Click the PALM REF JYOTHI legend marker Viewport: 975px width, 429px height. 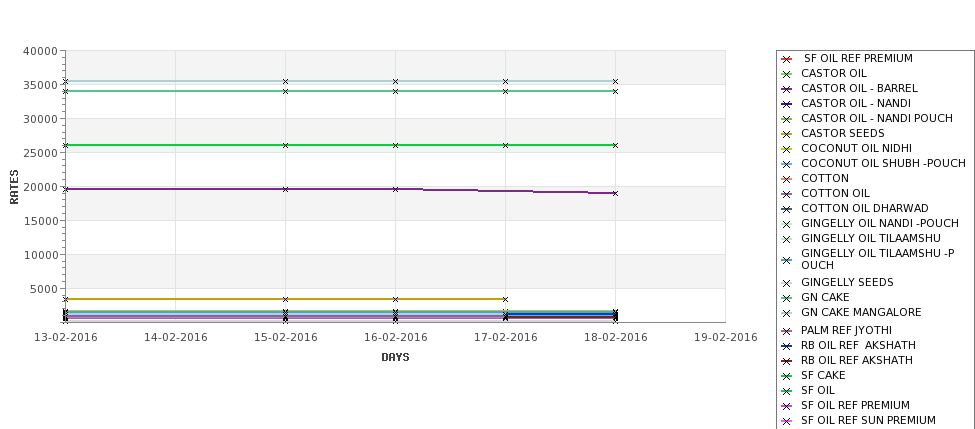point(786,331)
